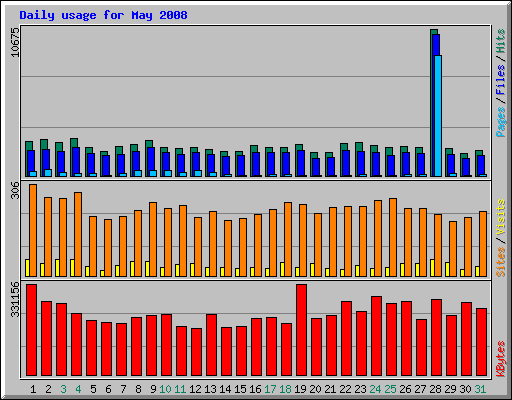Click day 30 on the date axis
The image size is (512, 400).
pyautogui.click(x=465, y=389)
